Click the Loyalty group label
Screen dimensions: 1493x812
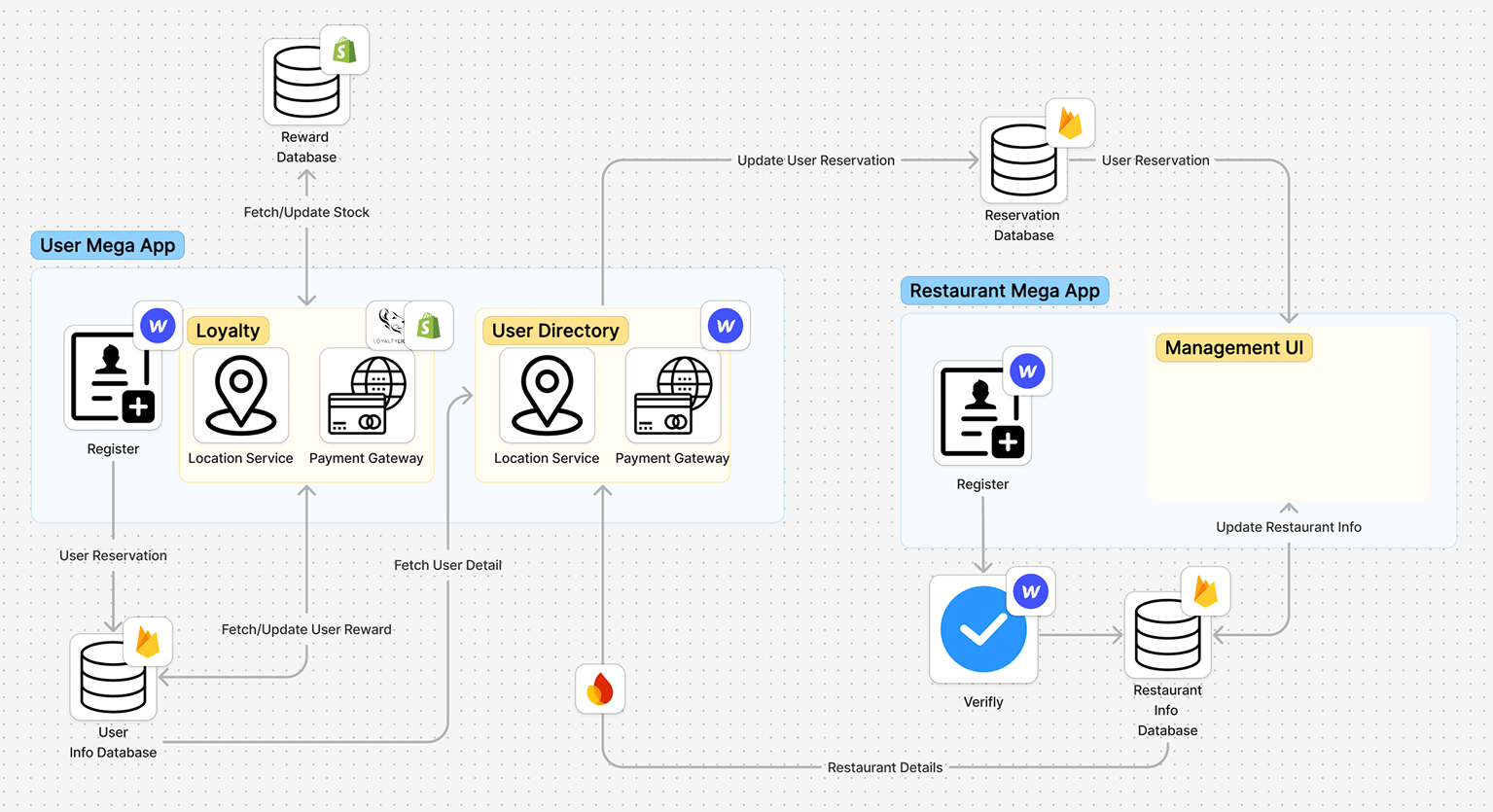coord(228,331)
